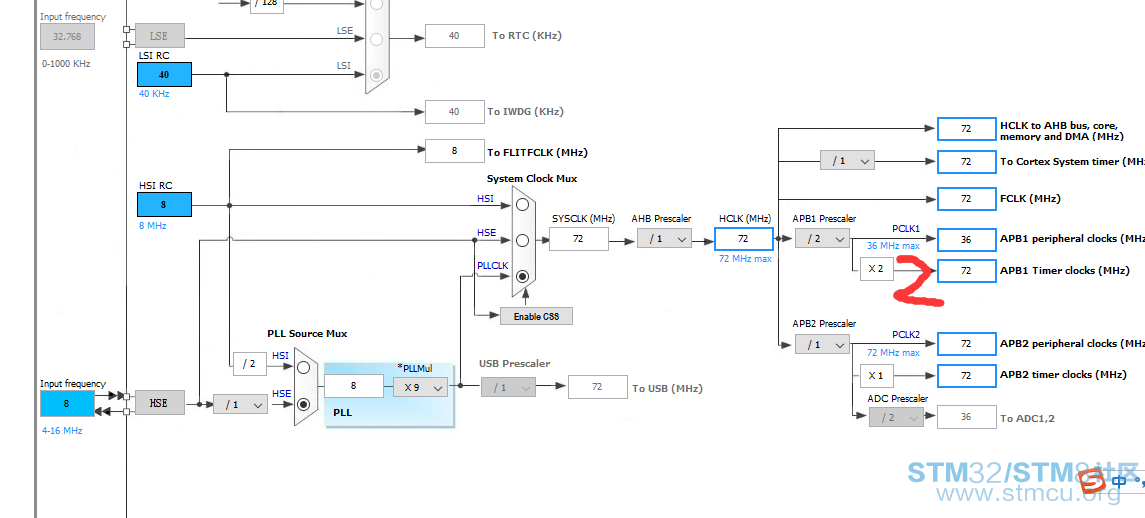Click the 32.768 LSE input frequency field

click(x=67, y=36)
